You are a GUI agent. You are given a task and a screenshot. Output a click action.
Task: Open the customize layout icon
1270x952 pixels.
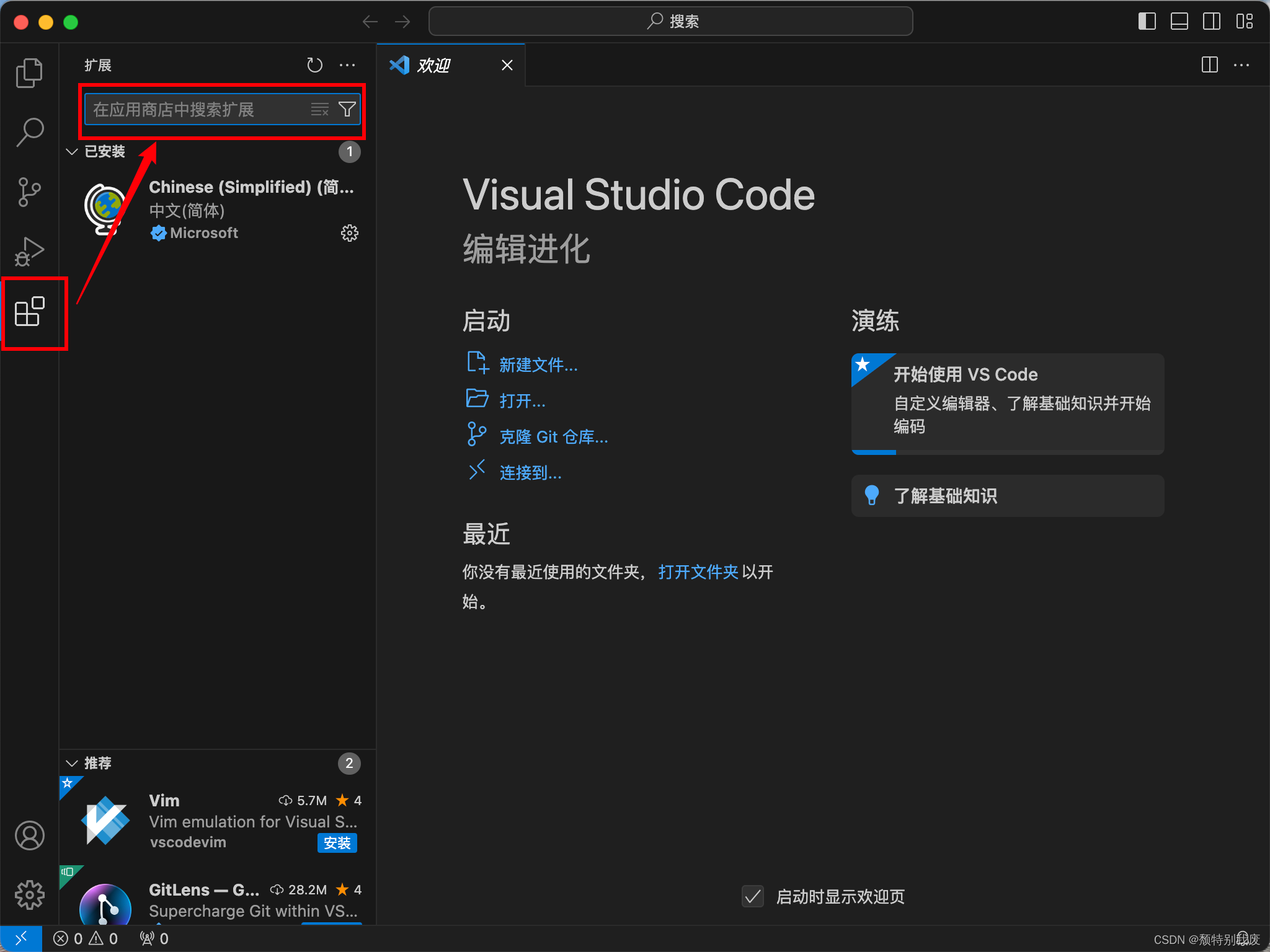1244,21
